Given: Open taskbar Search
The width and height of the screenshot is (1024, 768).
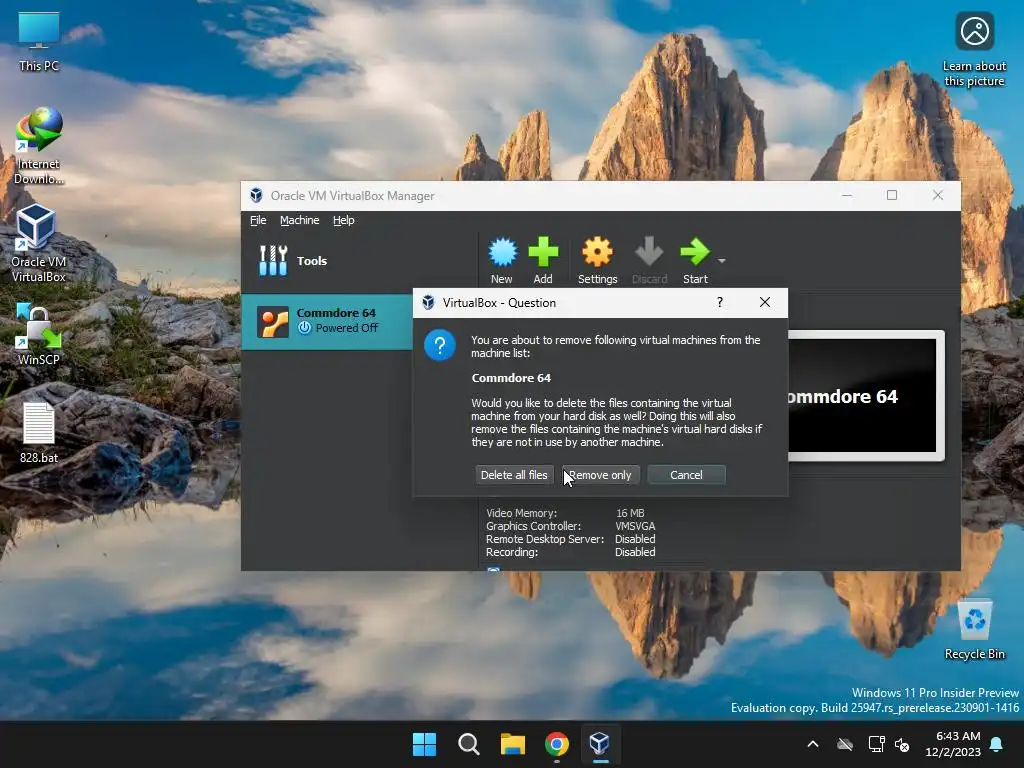Looking at the screenshot, I should click(x=468, y=744).
